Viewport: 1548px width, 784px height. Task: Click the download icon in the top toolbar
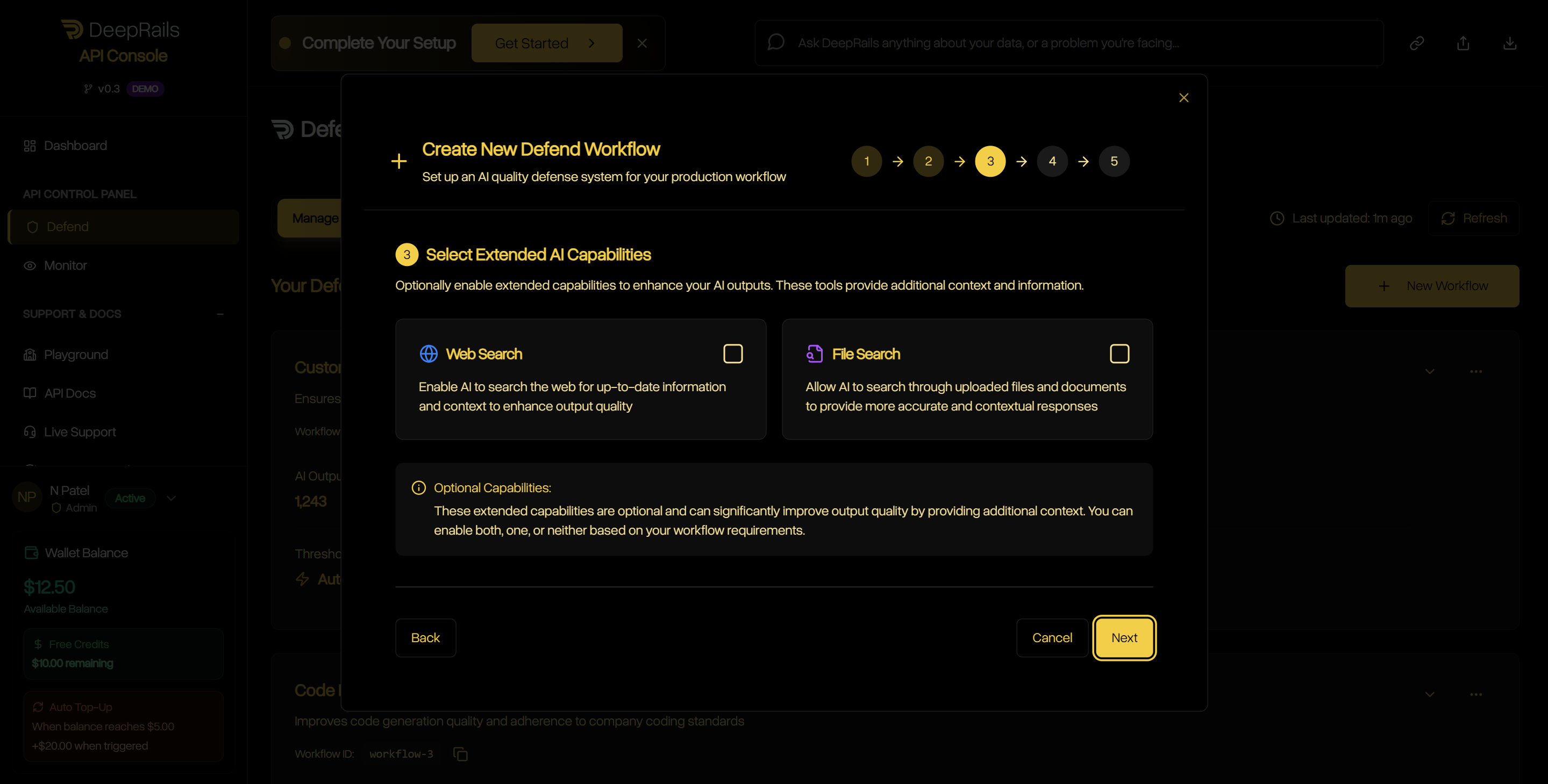[x=1510, y=42]
